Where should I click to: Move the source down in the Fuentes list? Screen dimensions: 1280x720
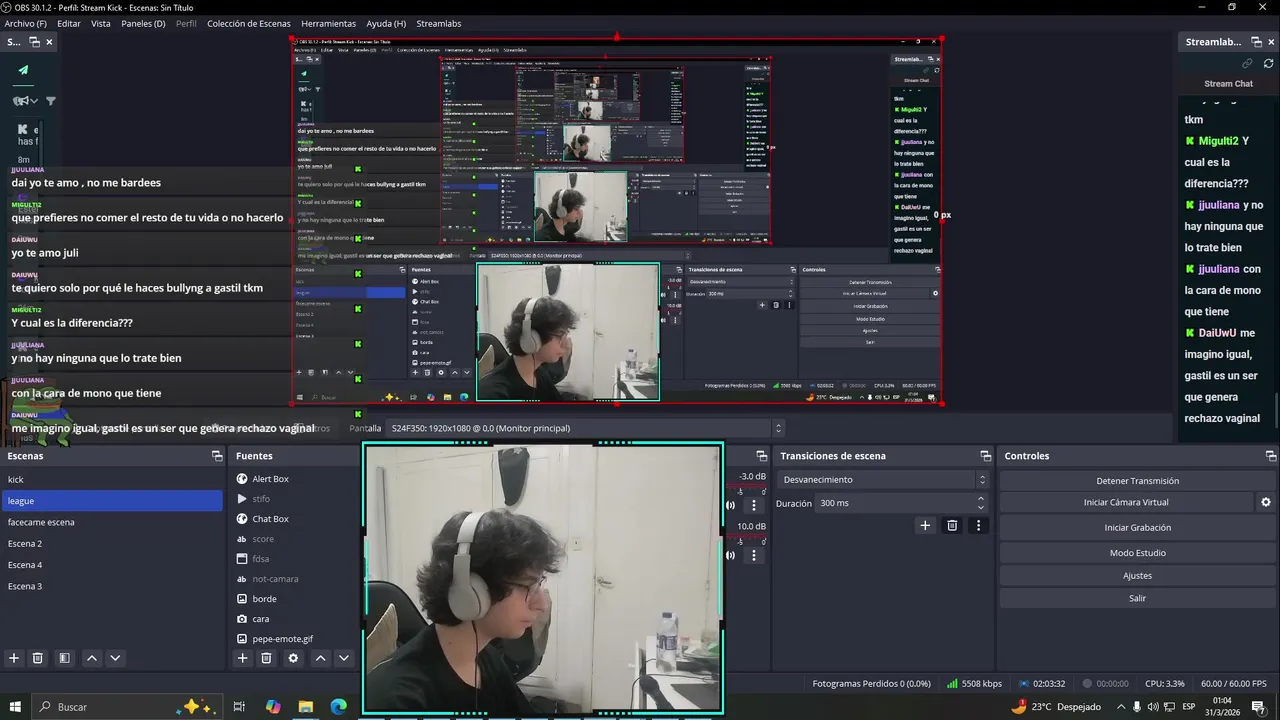pos(343,658)
